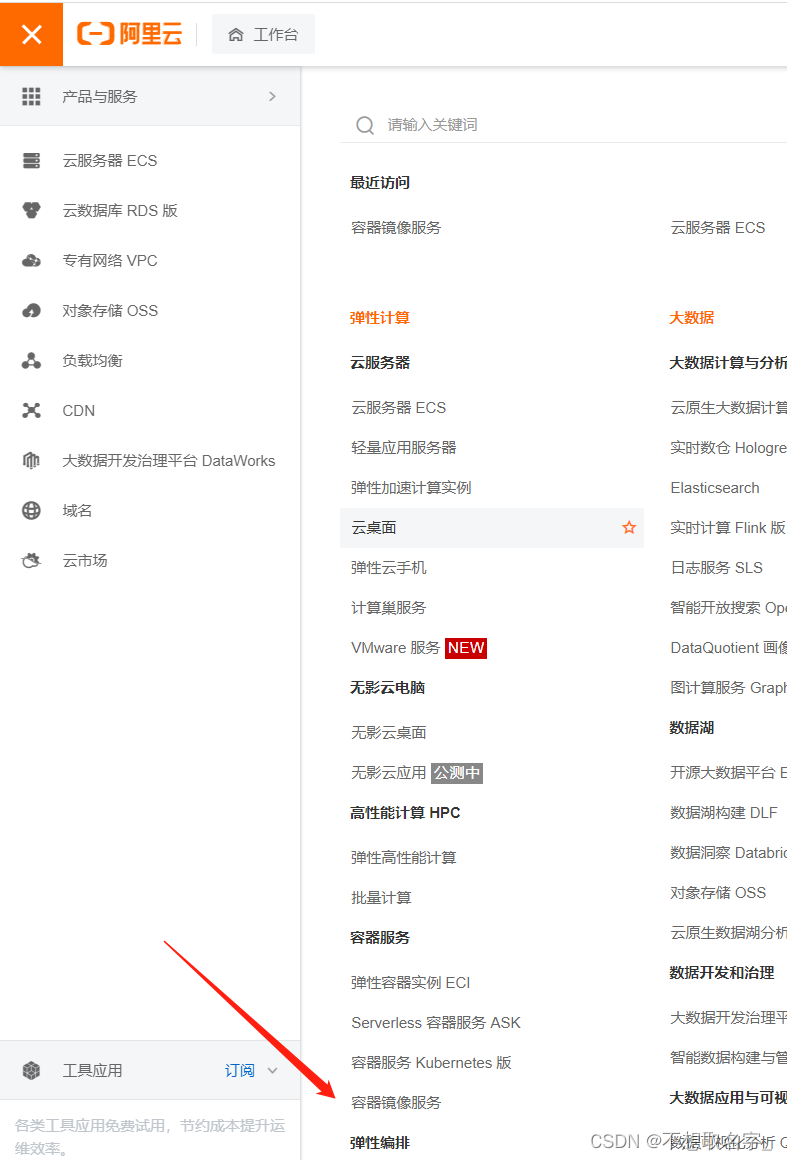The image size is (787, 1160).
Task: Click the 专有网络 VPC cloud icon
Action: (31, 260)
